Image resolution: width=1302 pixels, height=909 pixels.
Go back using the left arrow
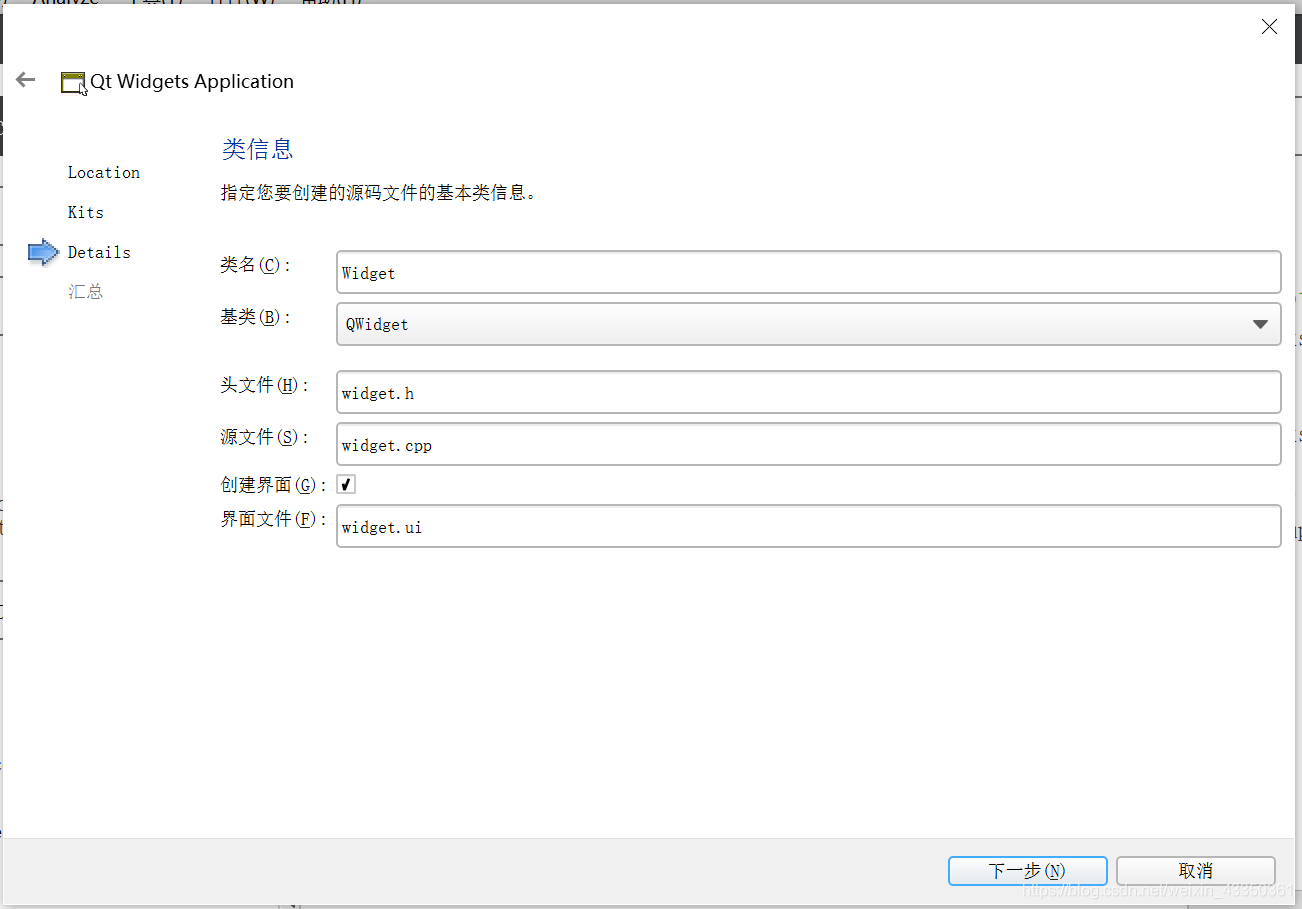26,80
